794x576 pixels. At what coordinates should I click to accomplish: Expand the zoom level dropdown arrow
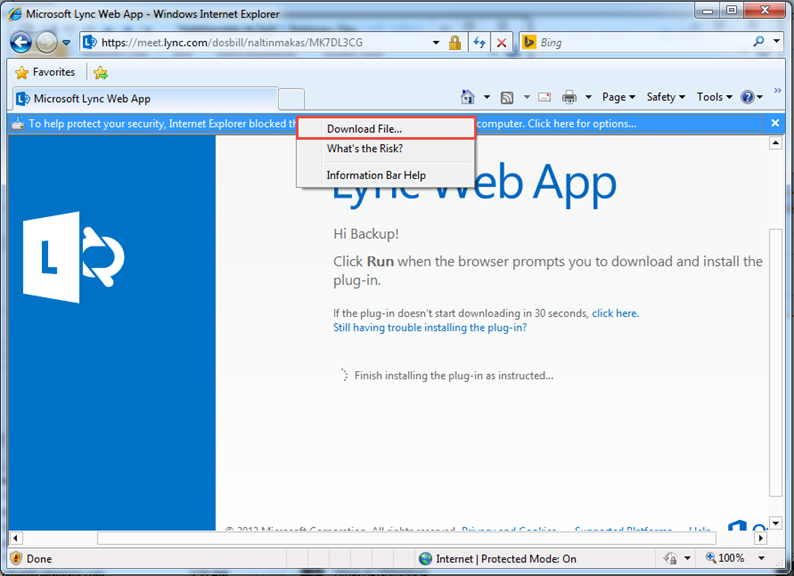[x=761, y=558]
